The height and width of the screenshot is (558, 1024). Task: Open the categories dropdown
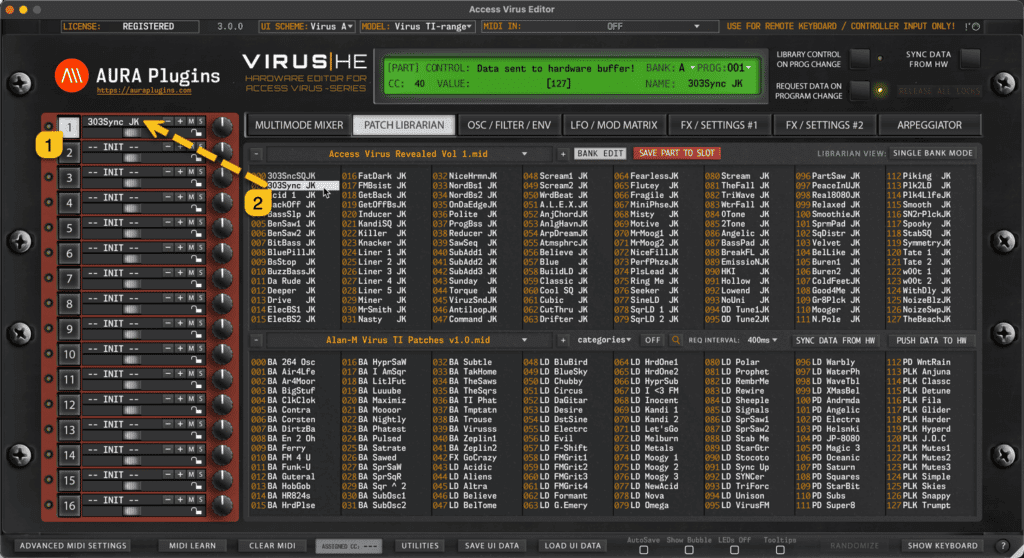tap(604, 340)
